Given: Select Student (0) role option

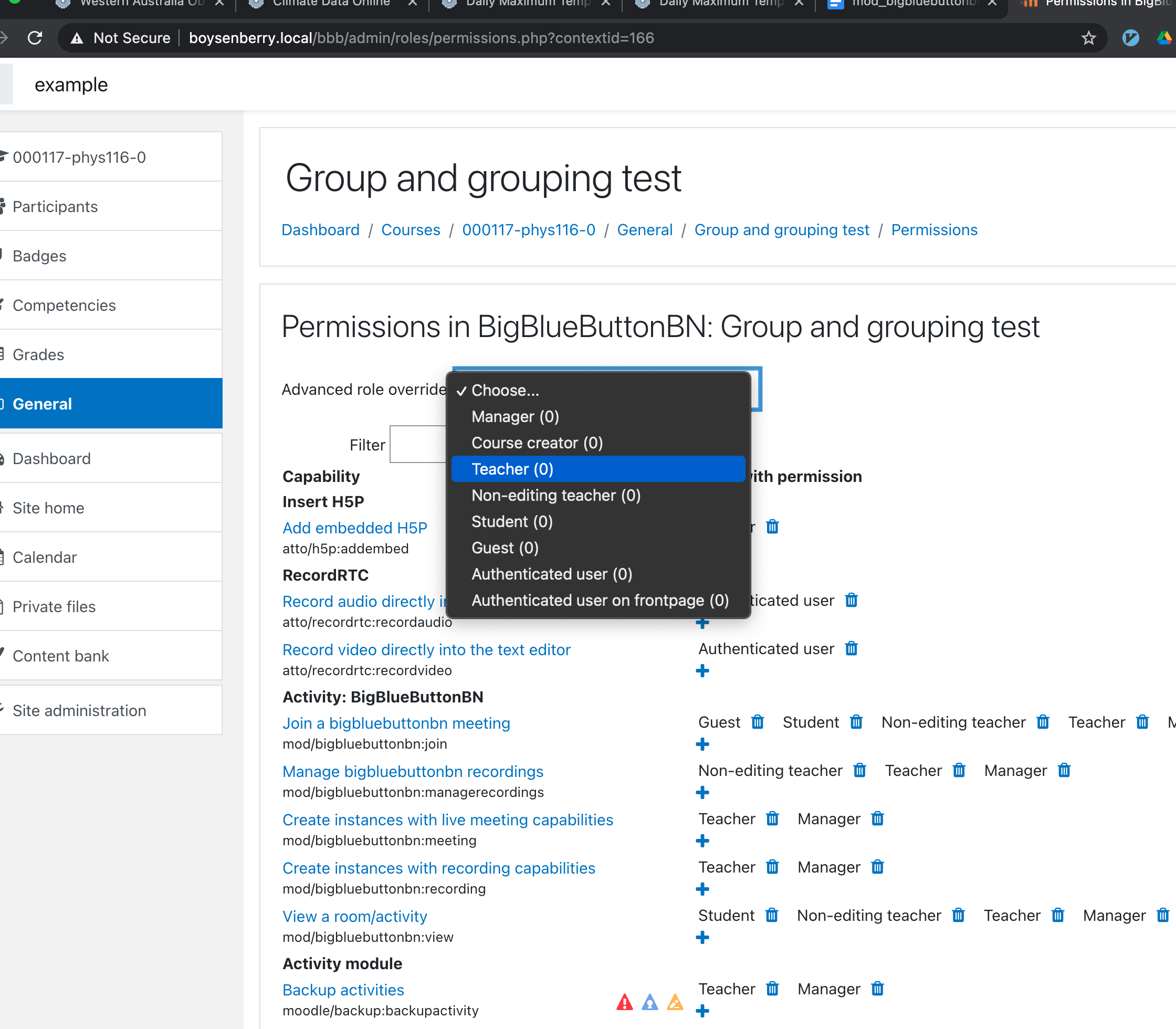Looking at the screenshot, I should [x=598, y=521].
